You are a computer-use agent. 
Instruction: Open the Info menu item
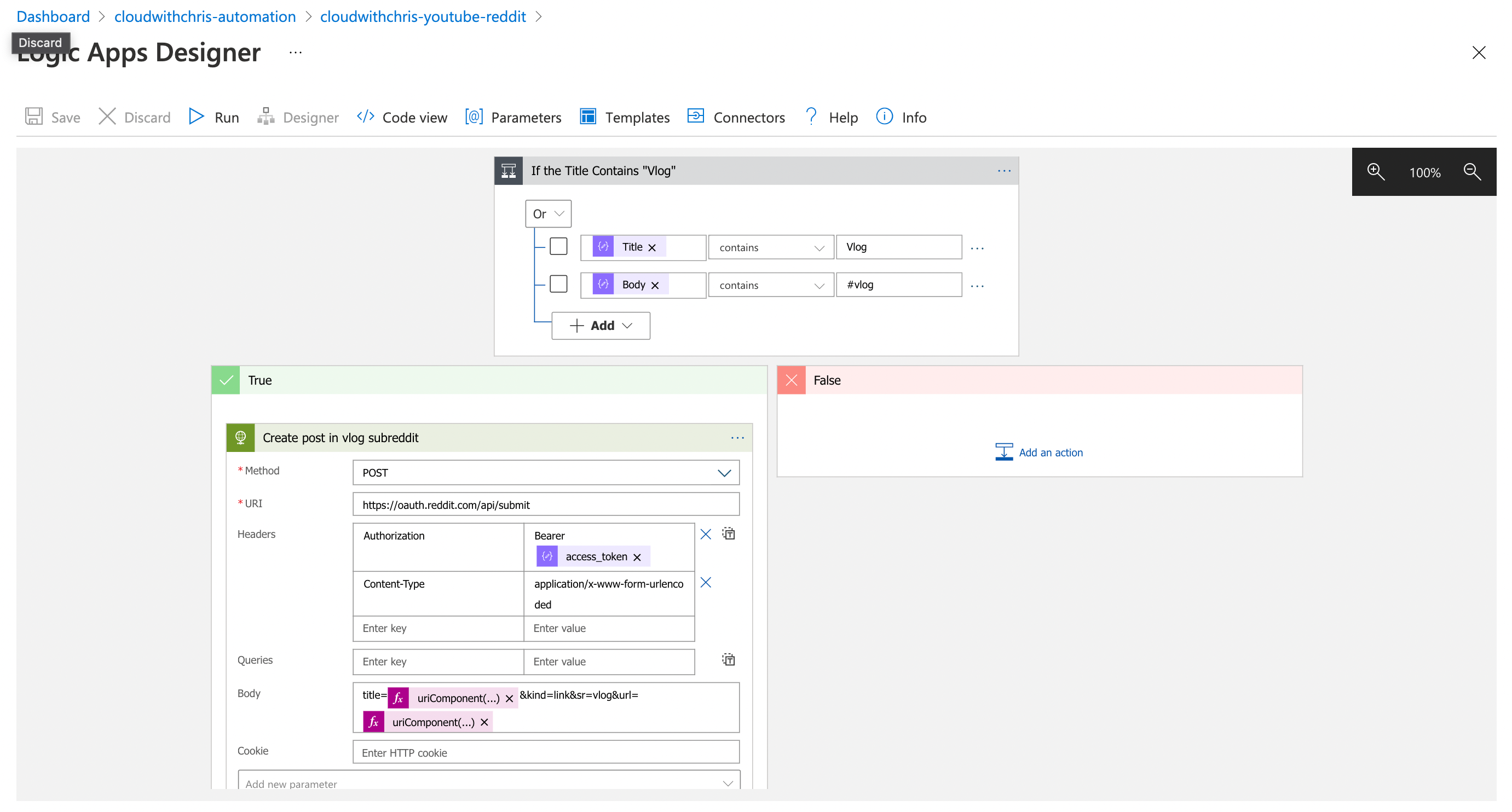[902, 117]
